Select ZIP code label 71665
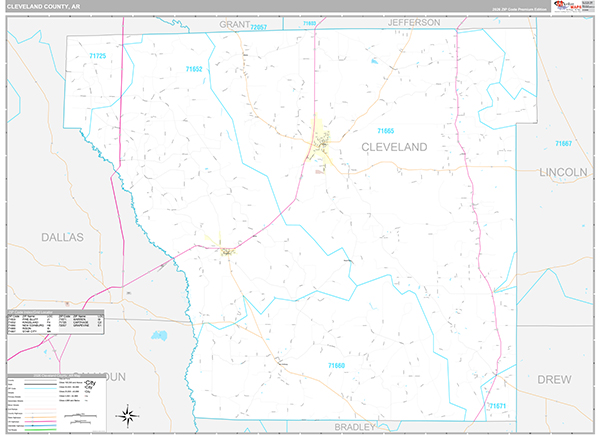Image resolution: width=600 pixels, height=435 pixels. pos(385,131)
